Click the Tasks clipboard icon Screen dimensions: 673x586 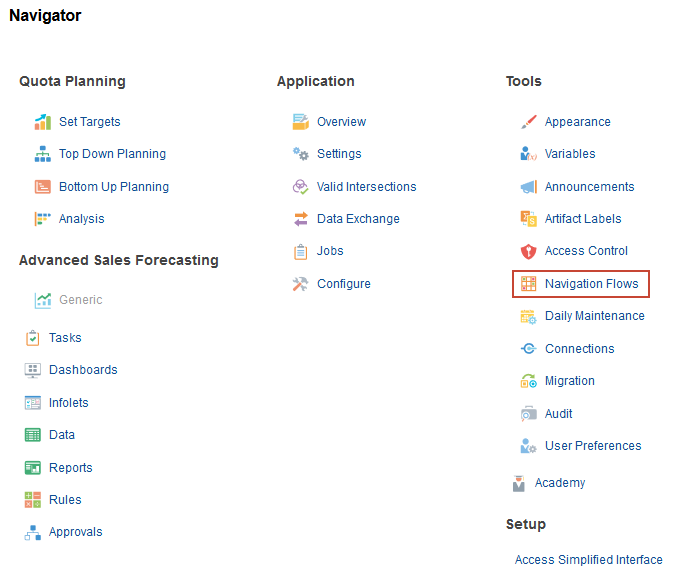[x=32, y=338]
